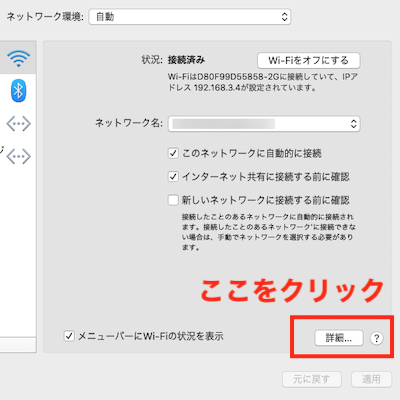The image size is (400, 400).
Task: Click the ネットワーク環境 dropdown arrows
Action: 284,17
